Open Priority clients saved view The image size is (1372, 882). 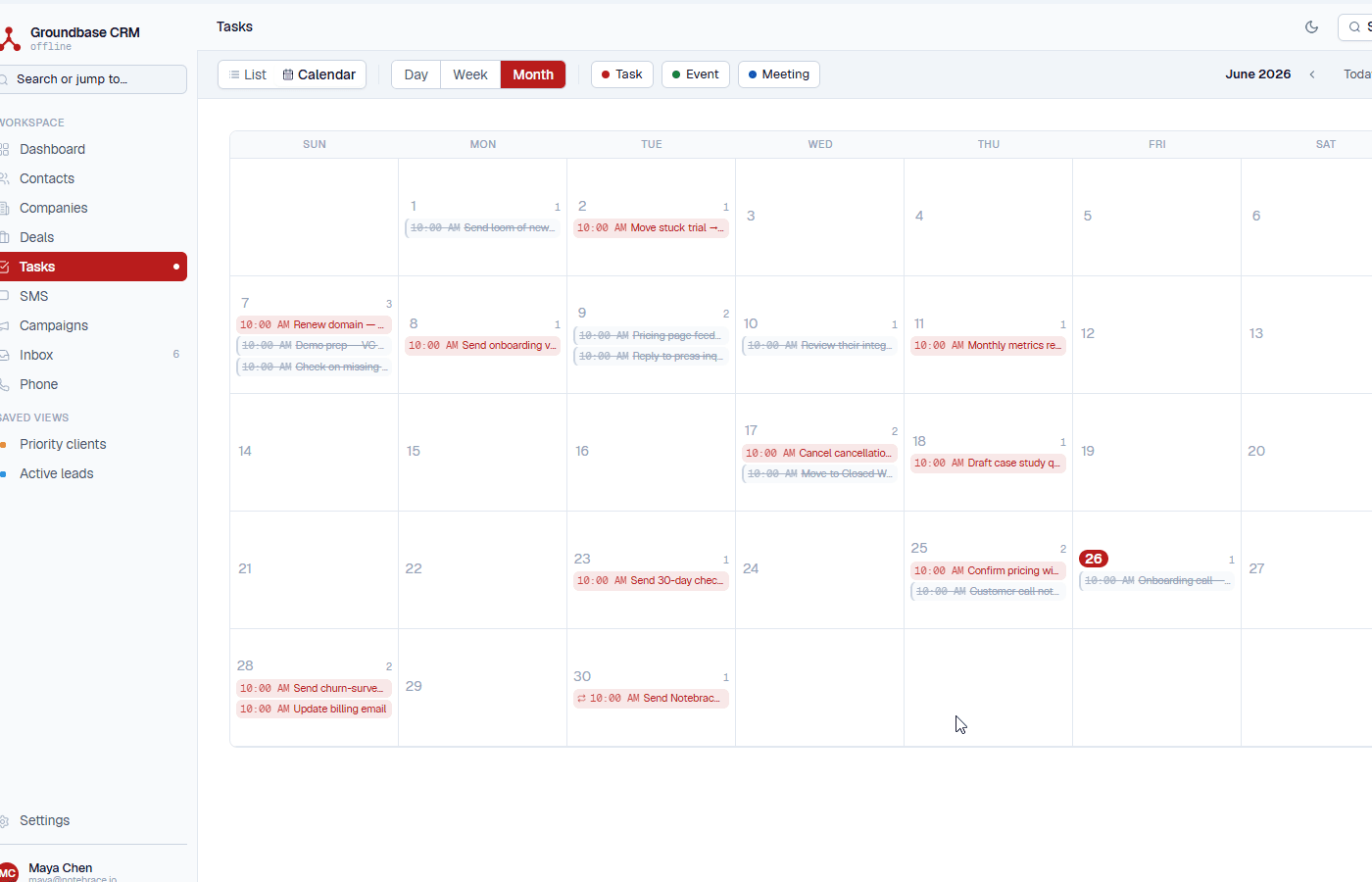(93, 444)
